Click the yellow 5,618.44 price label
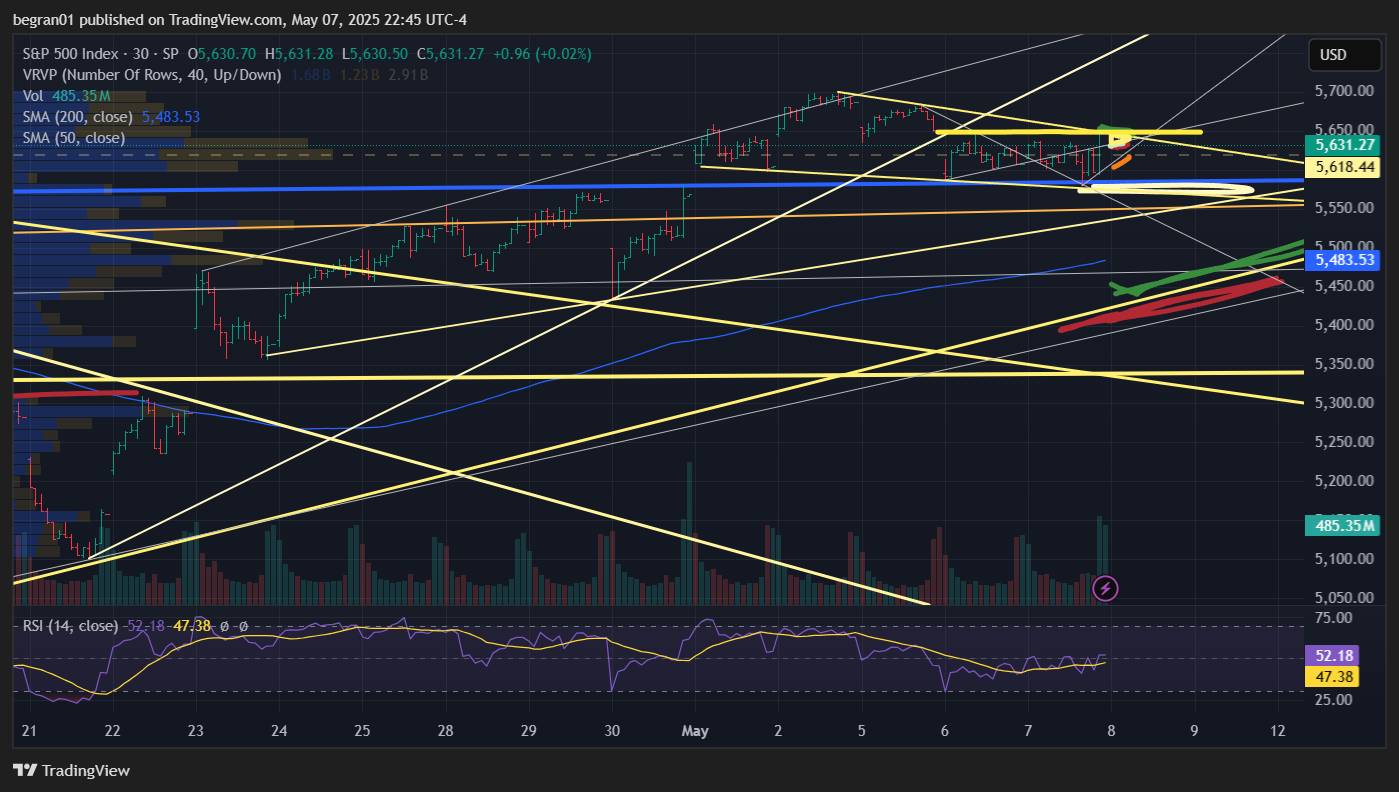Image resolution: width=1399 pixels, height=792 pixels. click(x=1344, y=167)
